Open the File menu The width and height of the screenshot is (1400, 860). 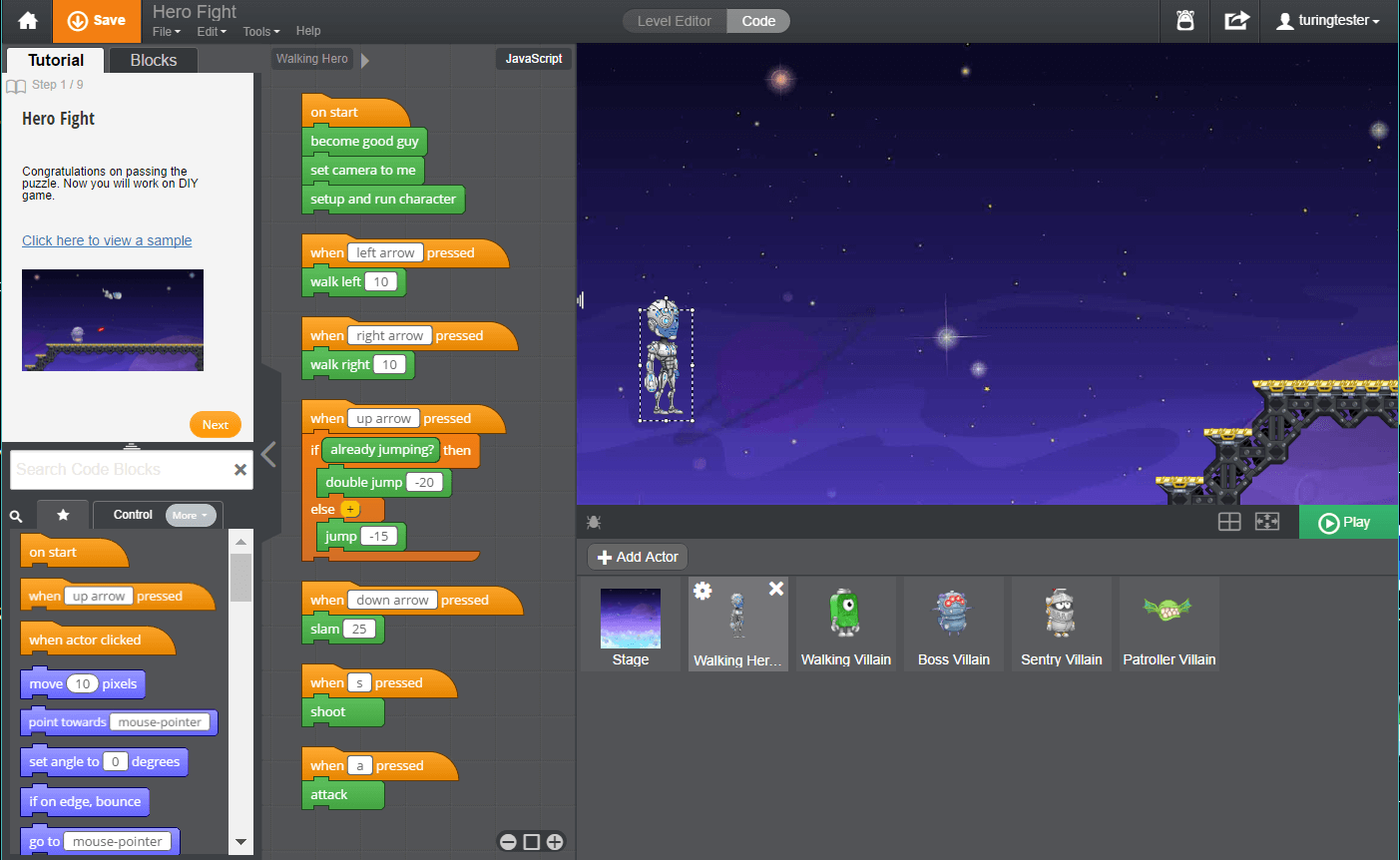[x=167, y=31]
